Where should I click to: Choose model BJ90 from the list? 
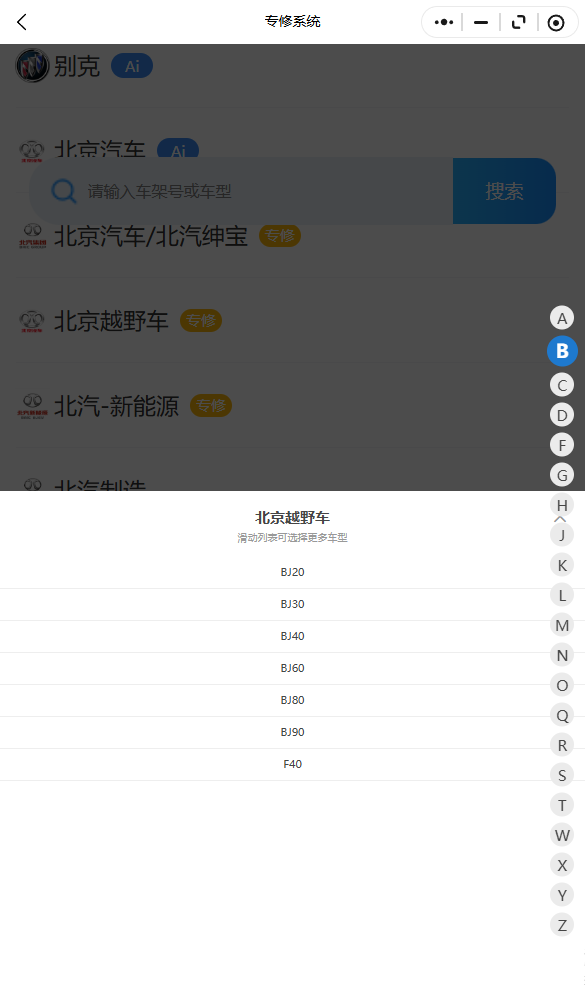pos(292,732)
